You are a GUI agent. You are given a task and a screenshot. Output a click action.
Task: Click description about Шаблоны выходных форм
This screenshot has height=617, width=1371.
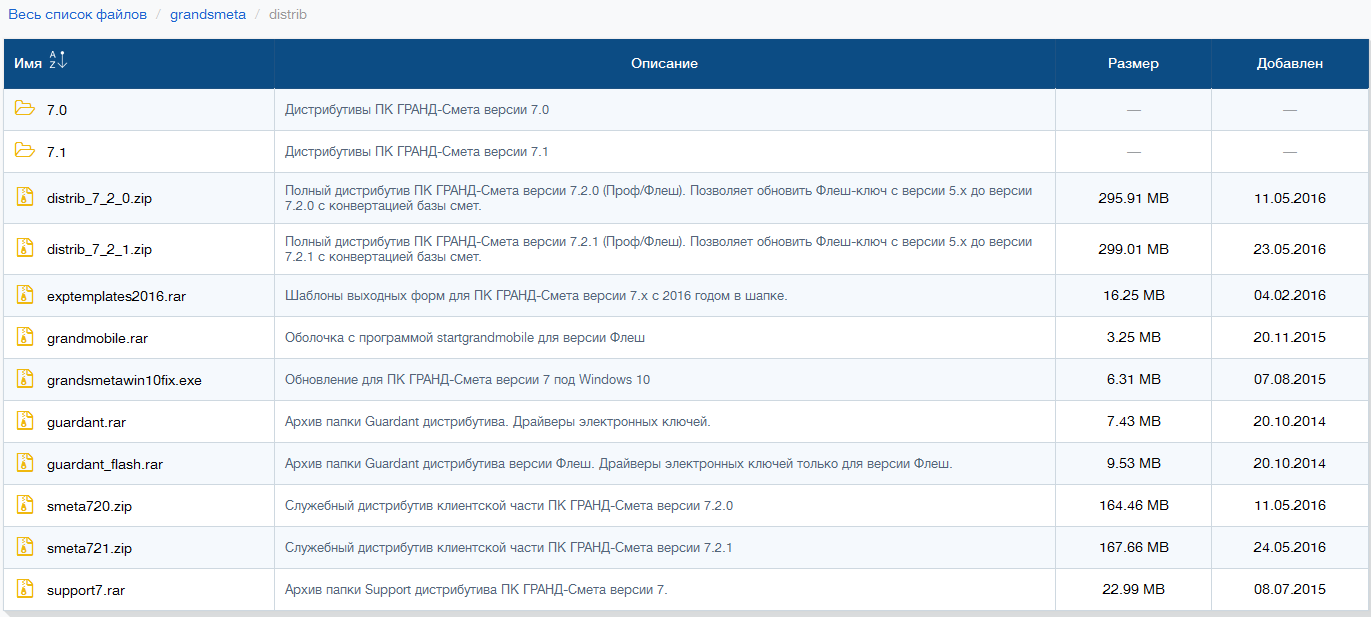point(536,296)
